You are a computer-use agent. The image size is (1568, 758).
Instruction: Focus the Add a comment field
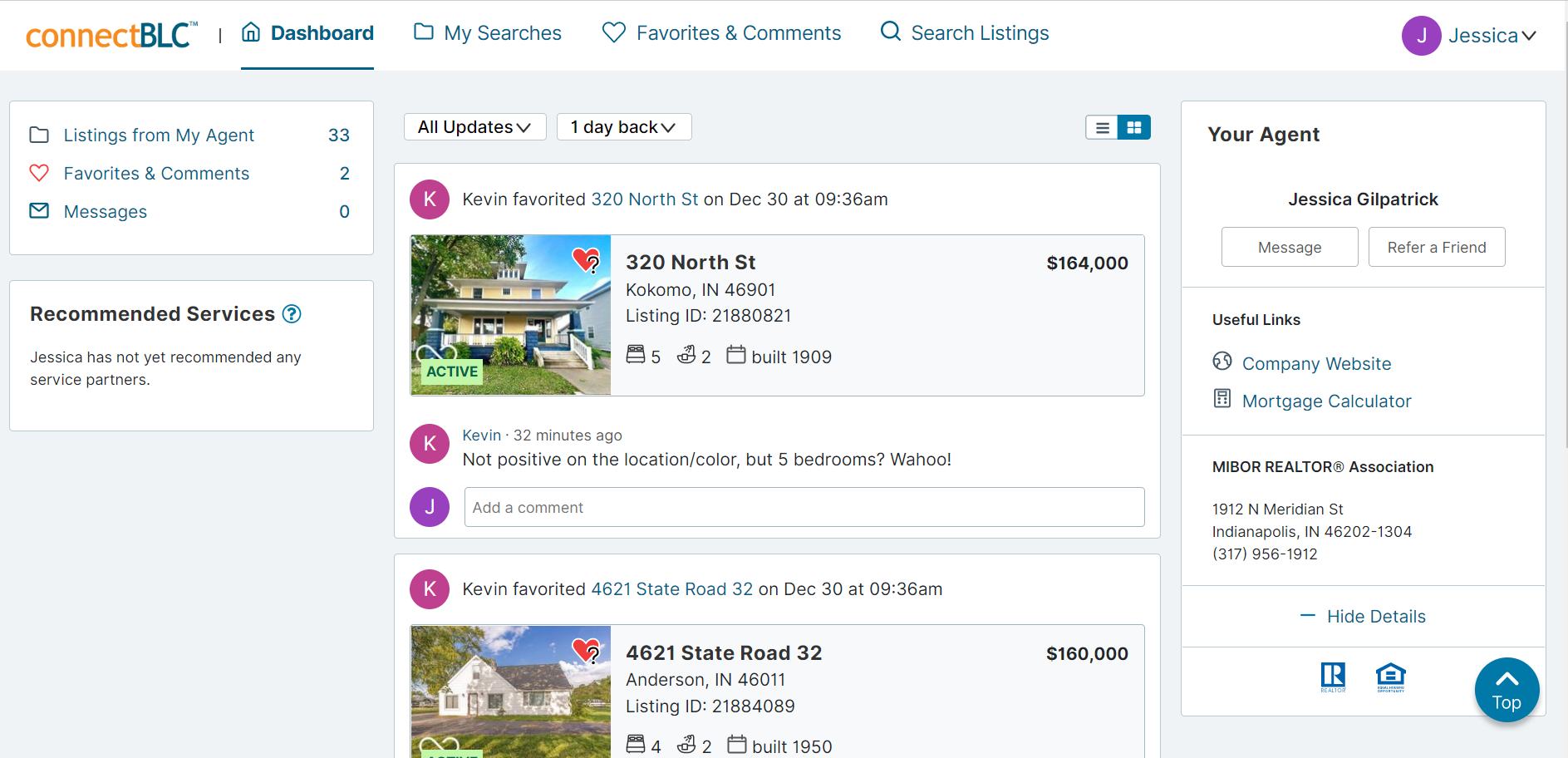coord(804,507)
